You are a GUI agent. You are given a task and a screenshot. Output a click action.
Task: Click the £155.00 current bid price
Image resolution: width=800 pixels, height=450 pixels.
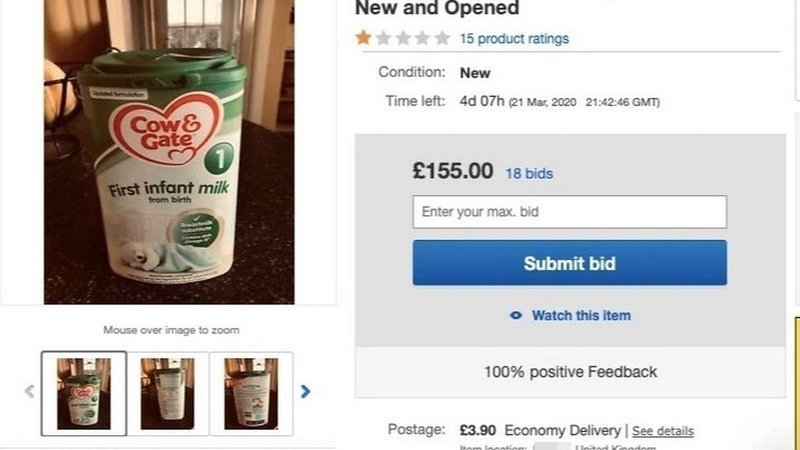pos(453,171)
